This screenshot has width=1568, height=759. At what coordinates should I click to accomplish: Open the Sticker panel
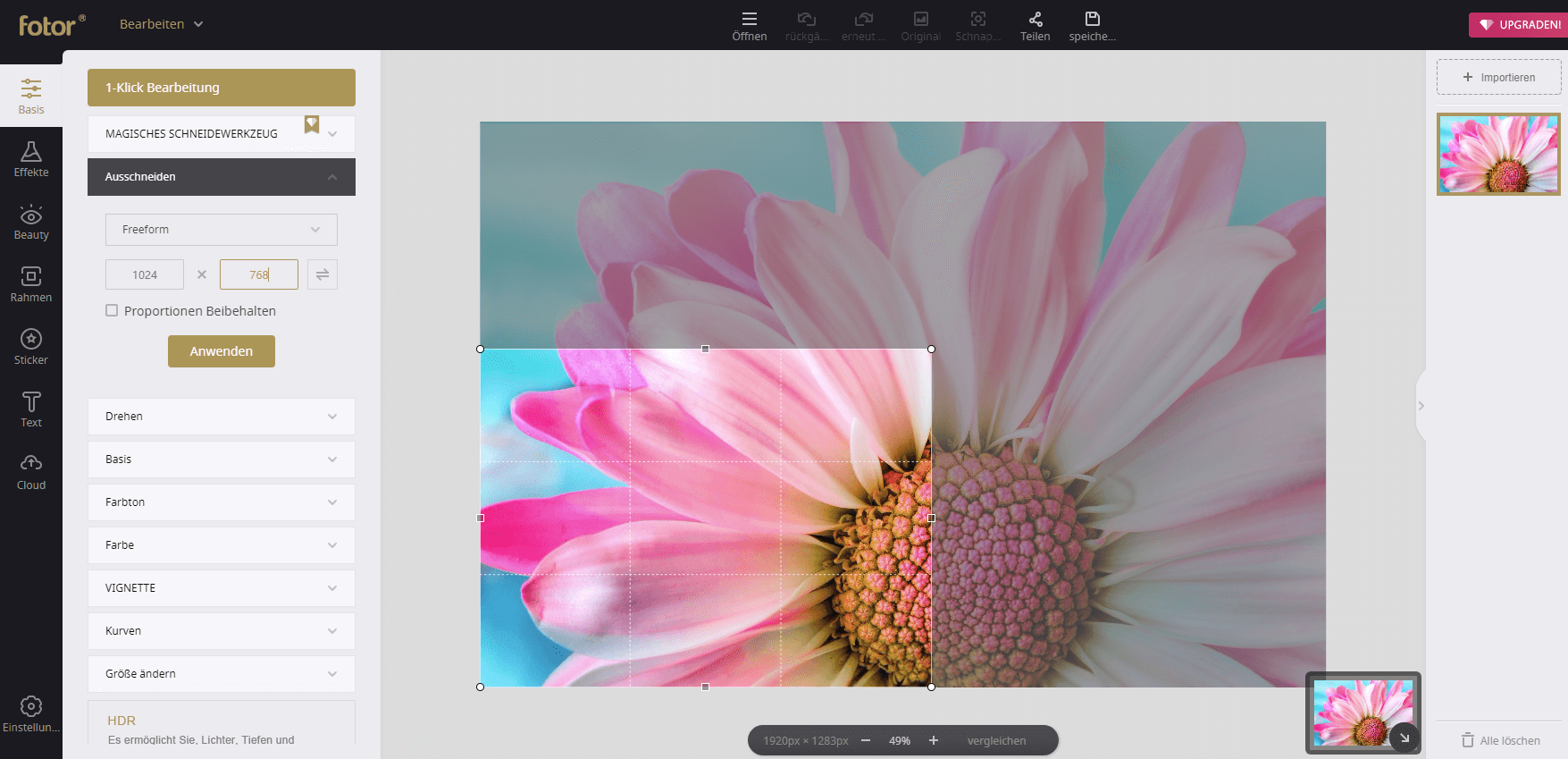pyautogui.click(x=31, y=347)
